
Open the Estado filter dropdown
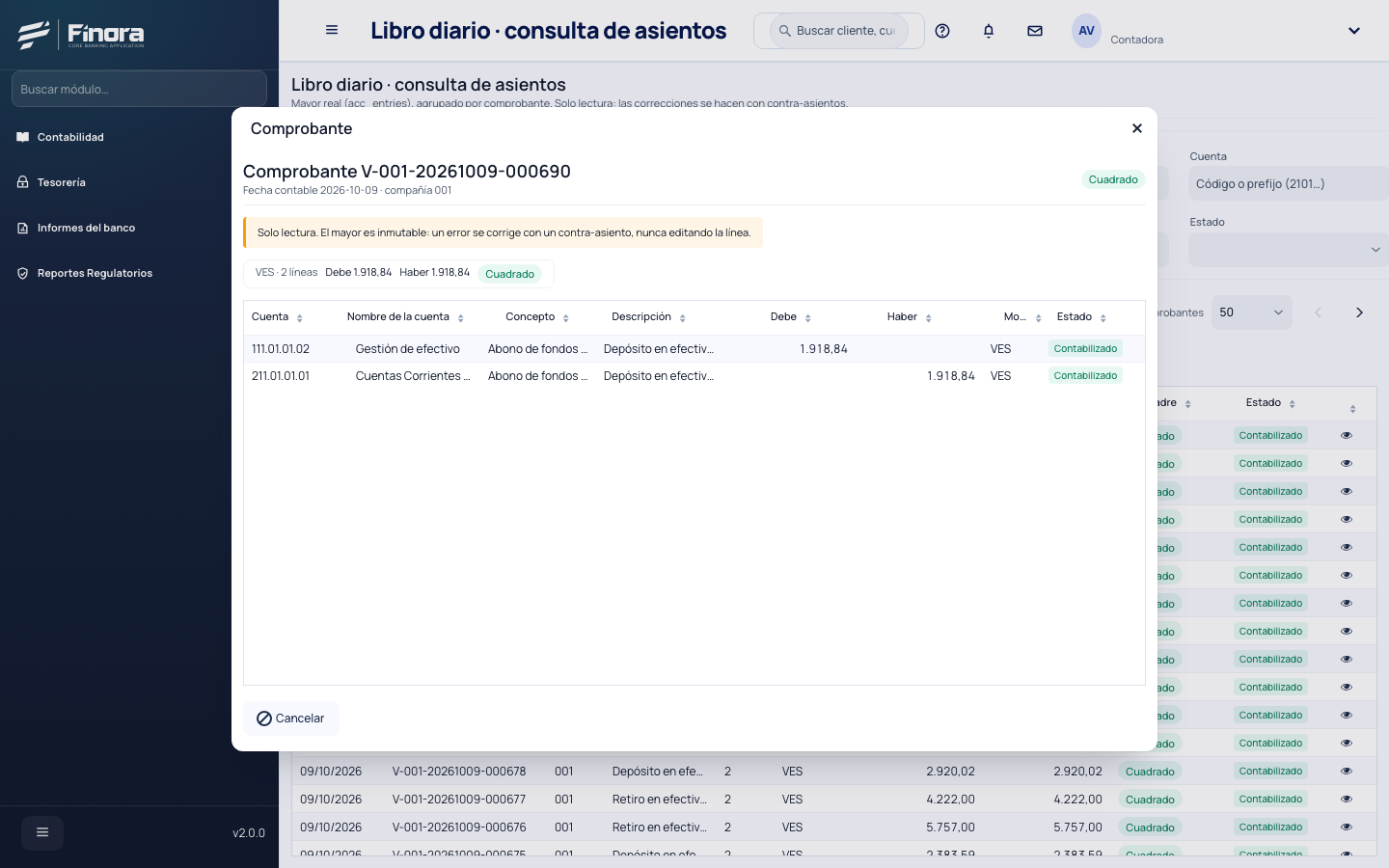pos(1289,250)
